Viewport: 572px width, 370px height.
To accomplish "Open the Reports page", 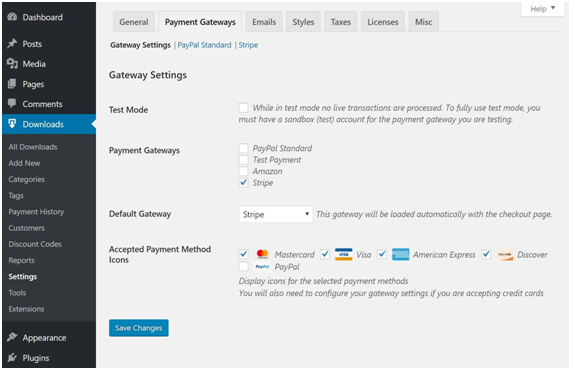I will pos(22,260).
